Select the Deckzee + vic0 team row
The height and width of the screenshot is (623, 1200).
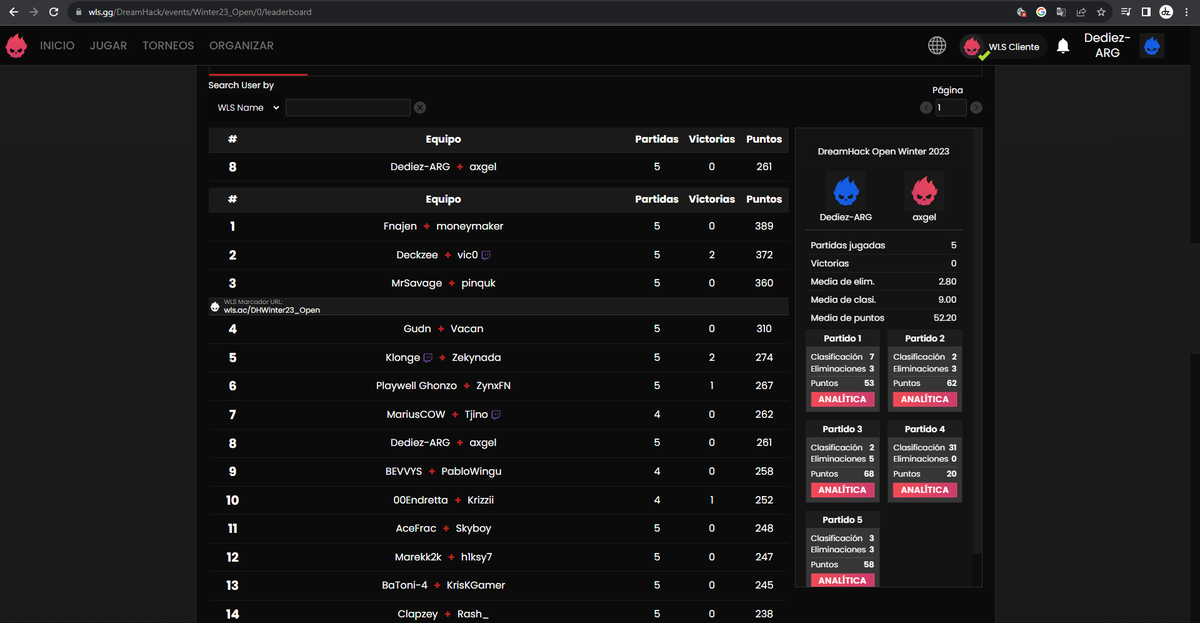coord(498,255)
